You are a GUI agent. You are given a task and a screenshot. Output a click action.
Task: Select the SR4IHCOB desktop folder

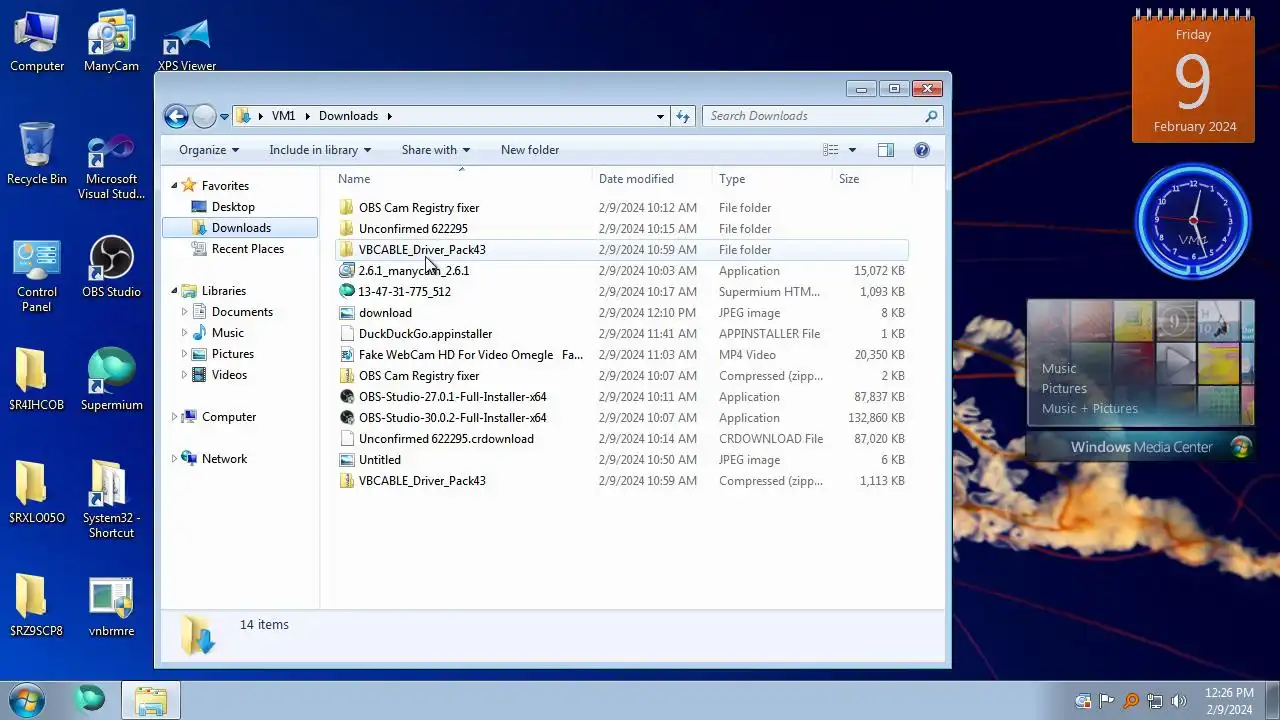click(x=37, y=381)
